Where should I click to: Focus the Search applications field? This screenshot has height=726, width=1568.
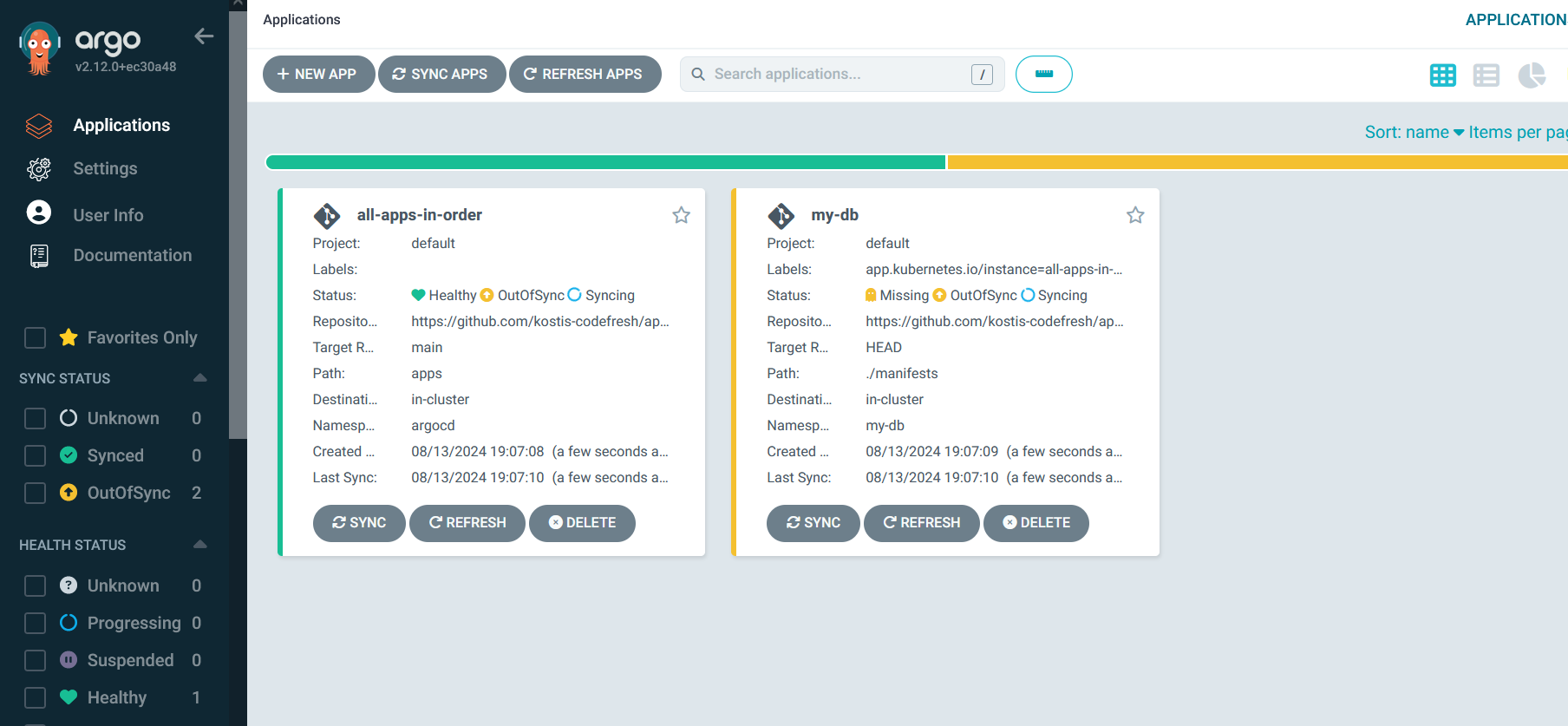click(842, 74)
